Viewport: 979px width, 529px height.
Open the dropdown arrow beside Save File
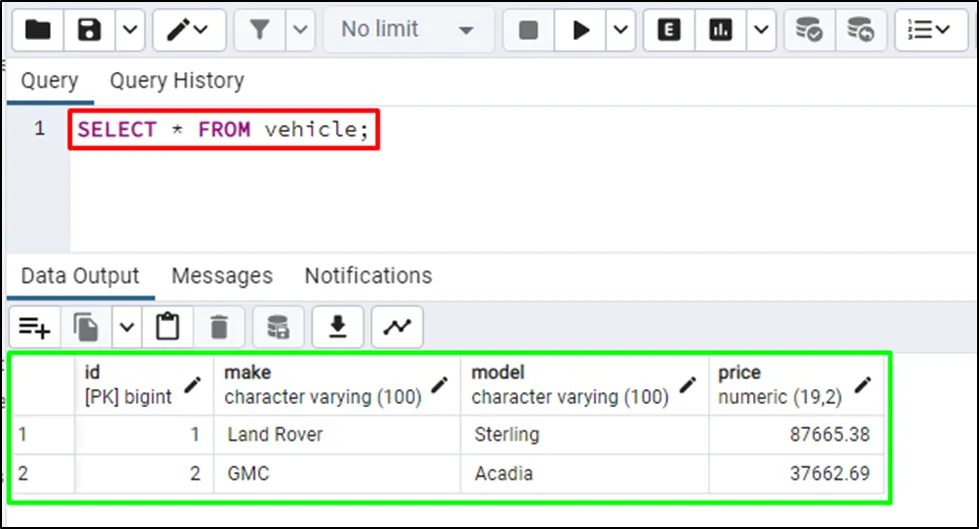click(130, 30)
